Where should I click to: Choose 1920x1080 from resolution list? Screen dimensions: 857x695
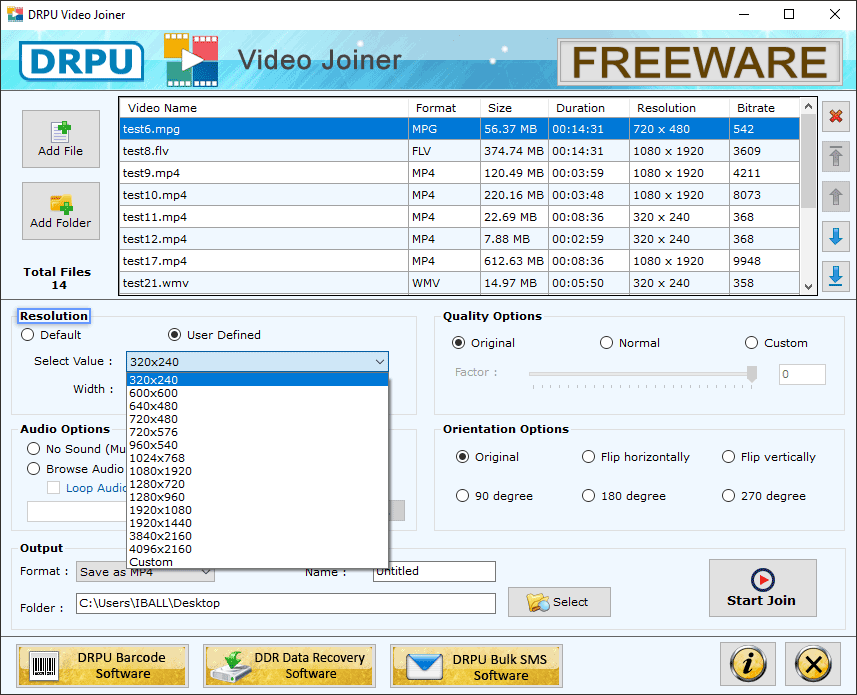coord(257,510)
